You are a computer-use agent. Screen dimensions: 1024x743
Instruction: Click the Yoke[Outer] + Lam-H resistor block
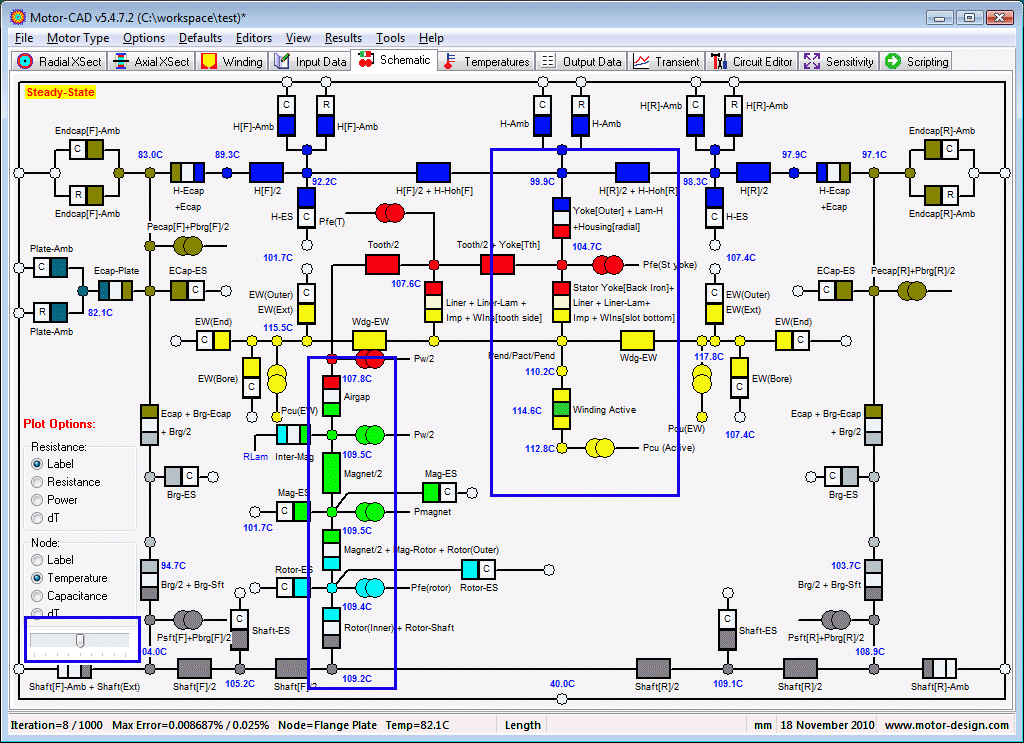562,218
